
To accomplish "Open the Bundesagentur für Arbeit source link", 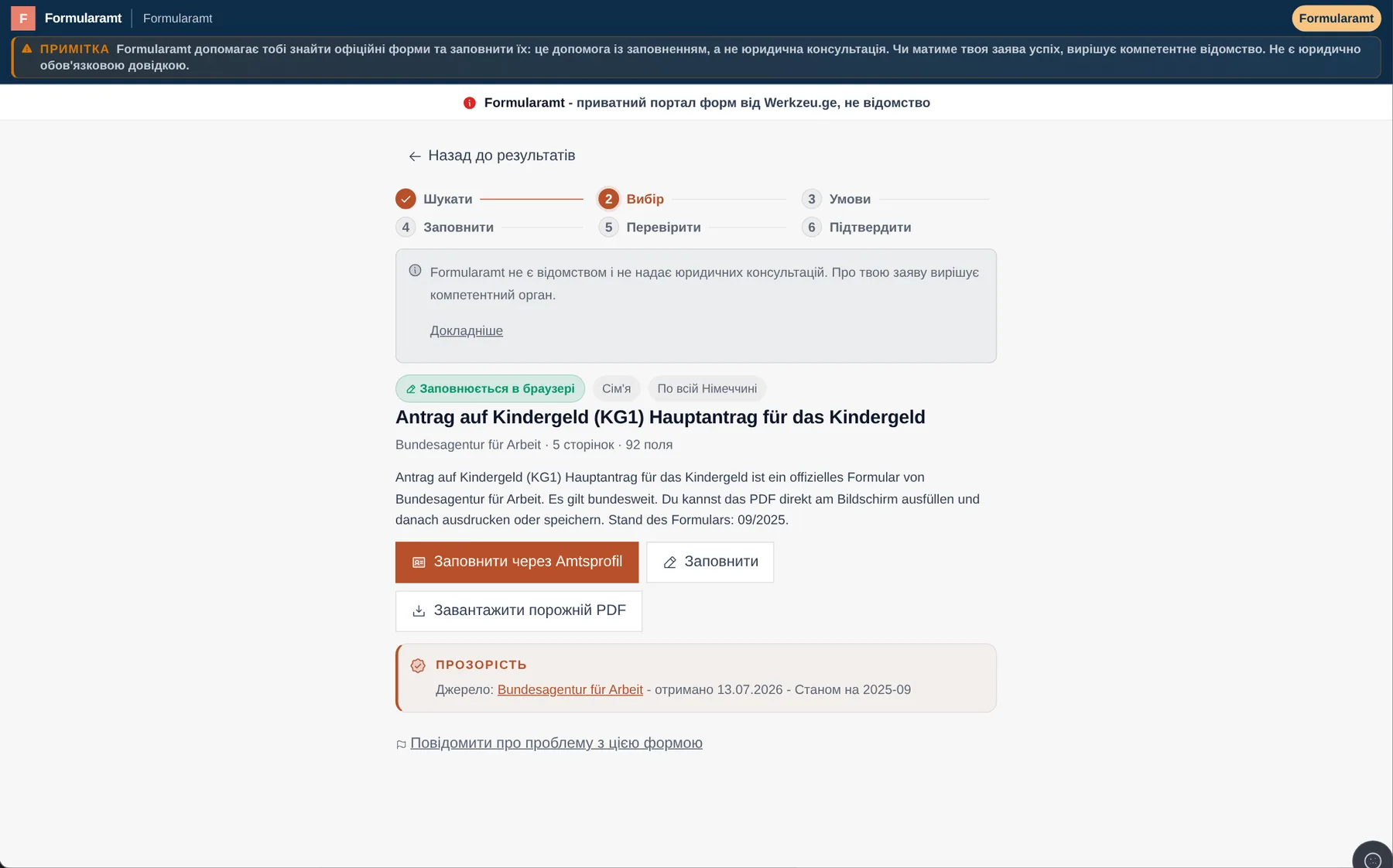I will 570,689.
